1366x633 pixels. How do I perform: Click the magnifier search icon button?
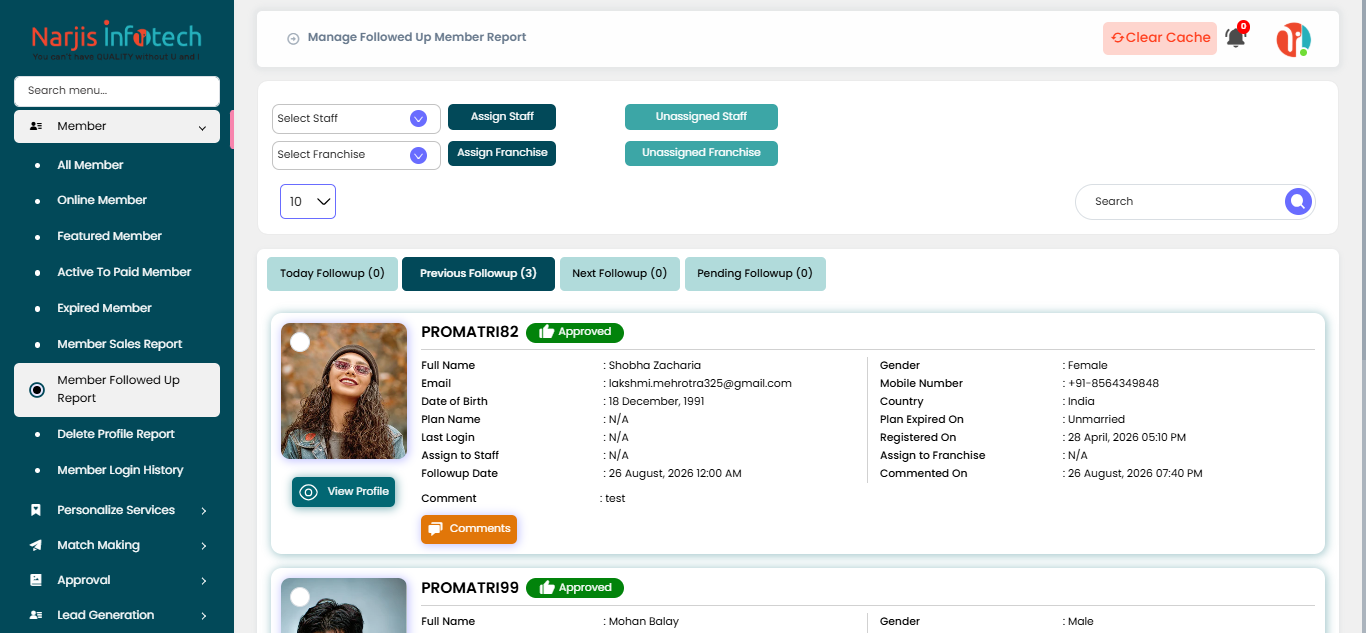click(1297, 201)
